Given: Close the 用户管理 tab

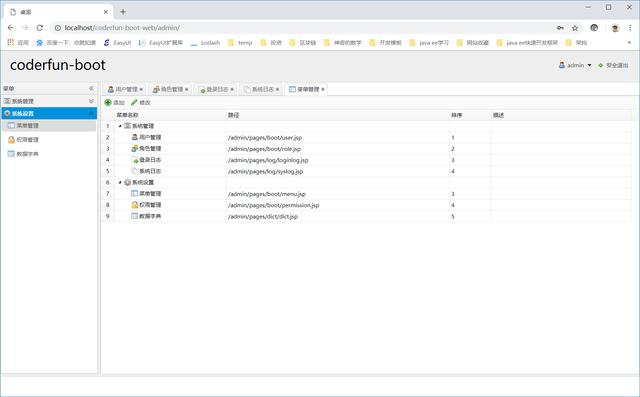Looking at the screenshot, I should [x=141, y=89].
